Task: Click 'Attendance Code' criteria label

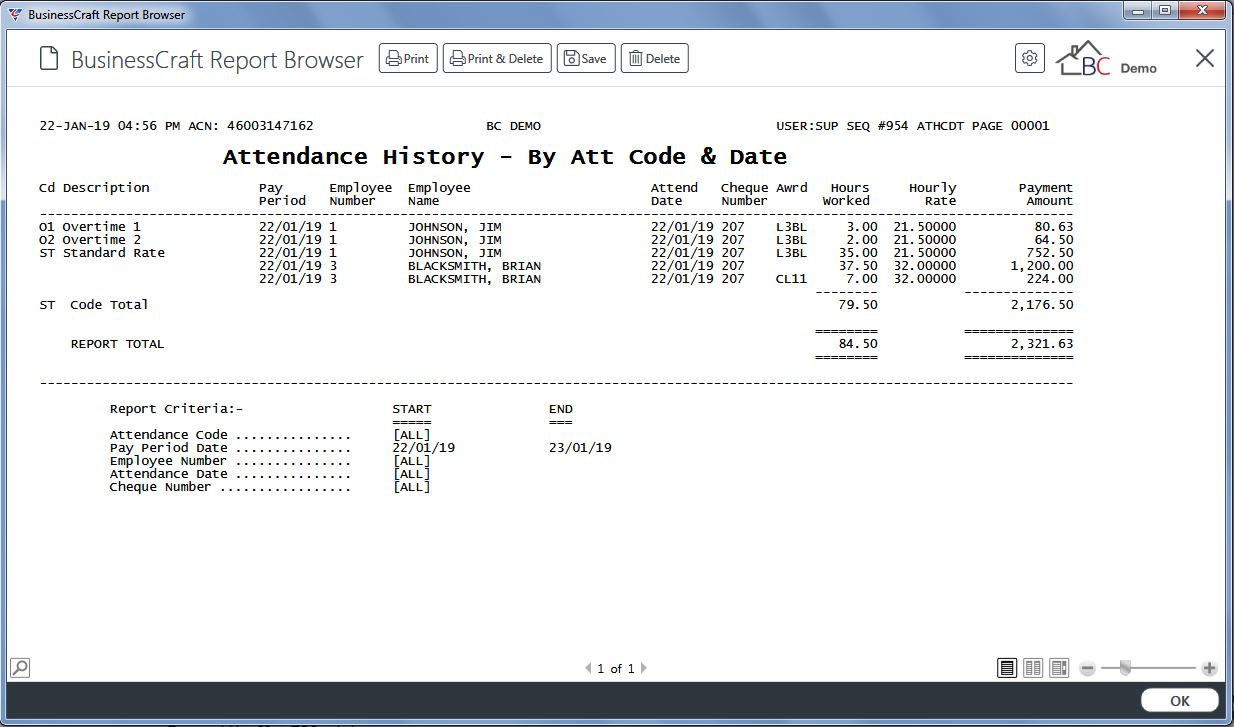Action: 169,435
